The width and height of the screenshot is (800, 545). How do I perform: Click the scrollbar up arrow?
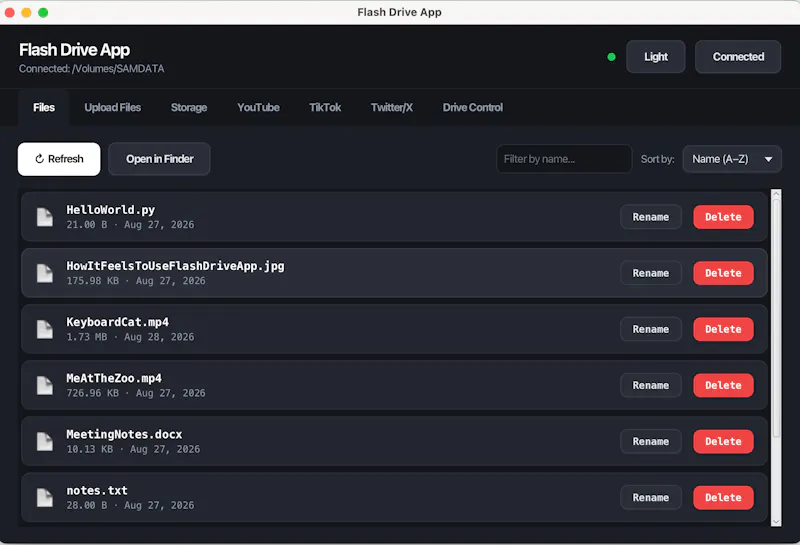click(x=776, y=194)
